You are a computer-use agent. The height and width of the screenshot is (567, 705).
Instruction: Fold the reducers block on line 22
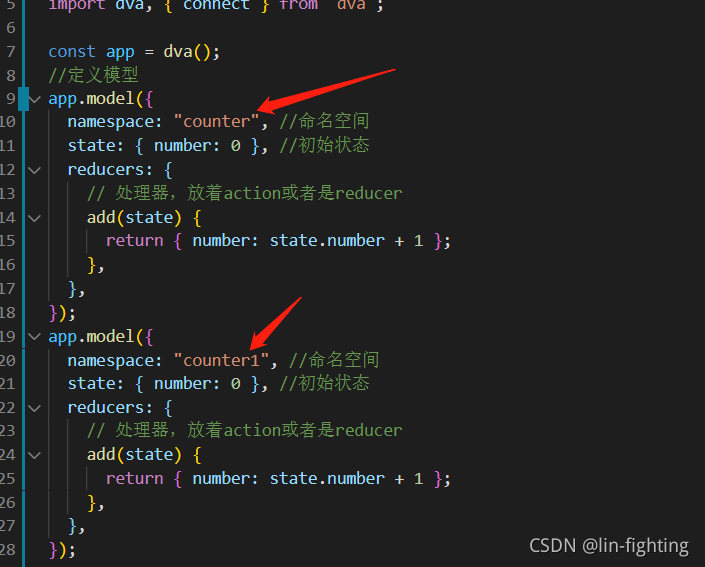coord(35,408)
